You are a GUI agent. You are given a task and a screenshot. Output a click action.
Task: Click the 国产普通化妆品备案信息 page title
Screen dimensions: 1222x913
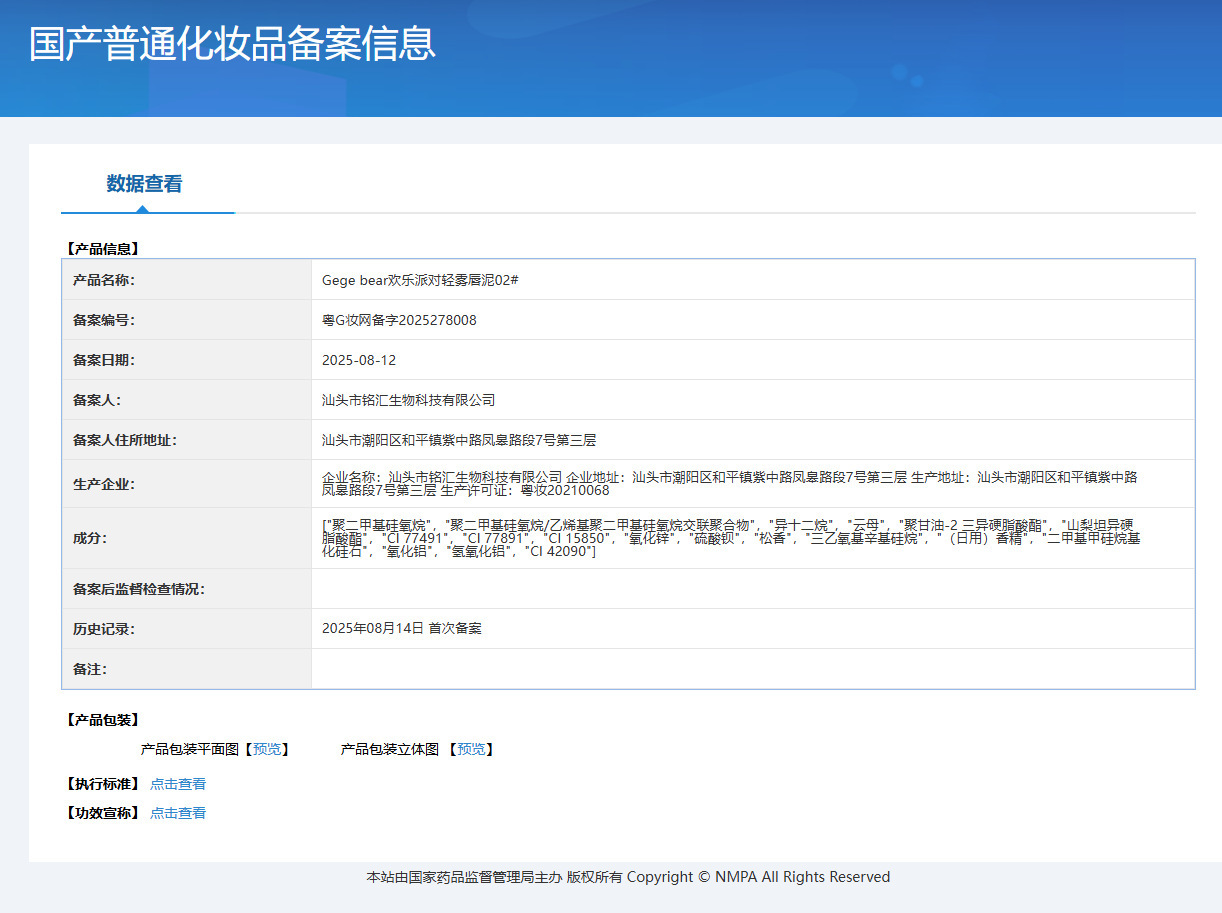coord(232,44)
